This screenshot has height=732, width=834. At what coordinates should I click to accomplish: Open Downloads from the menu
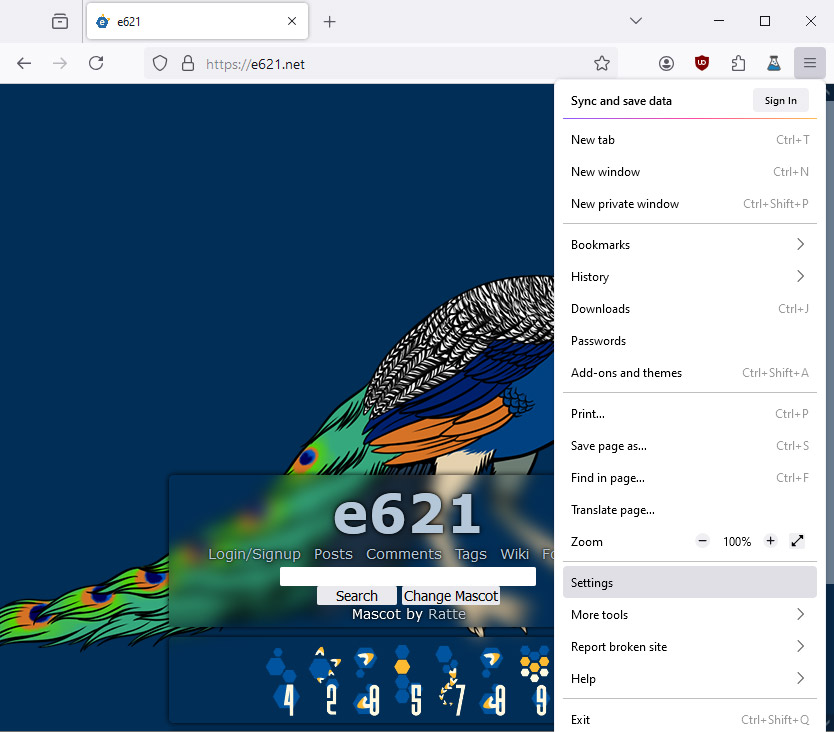689,309
